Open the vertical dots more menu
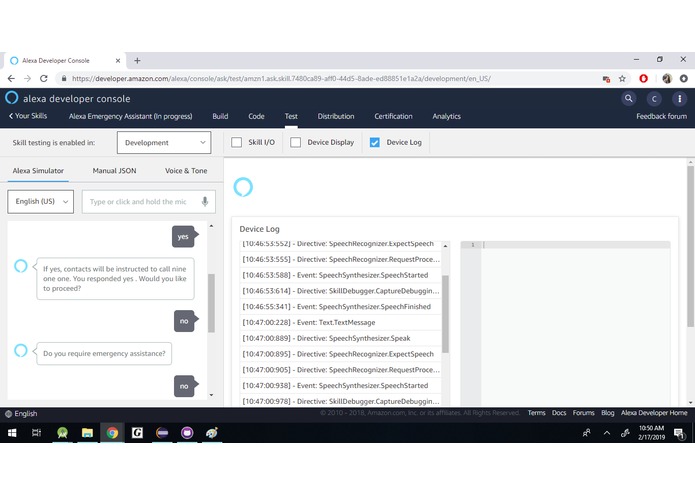 679,99
